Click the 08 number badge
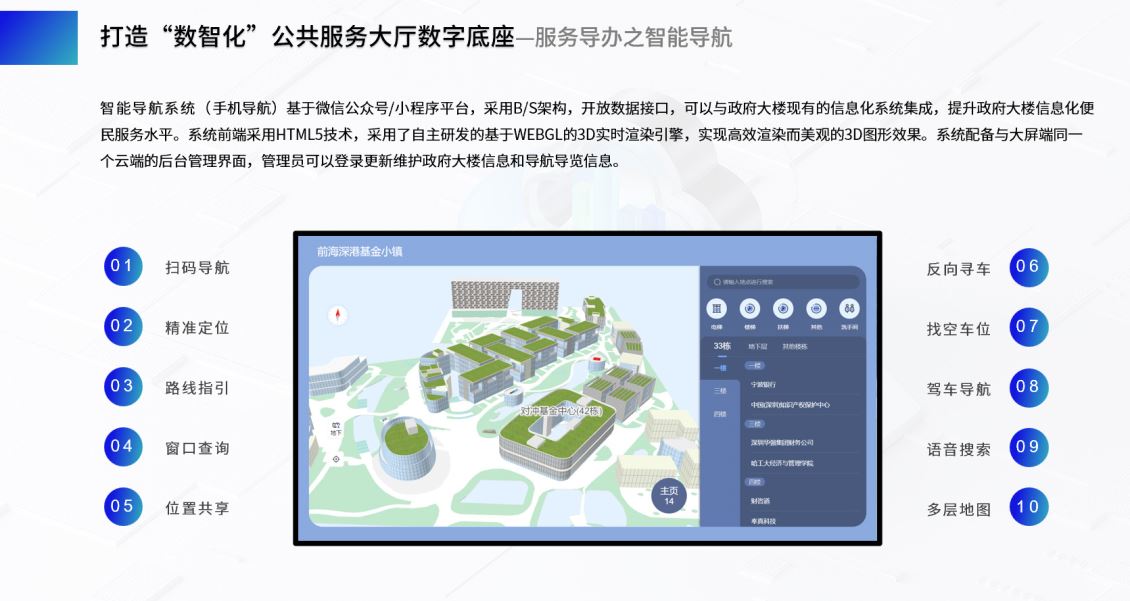1130x601 pixels. 1028,387
